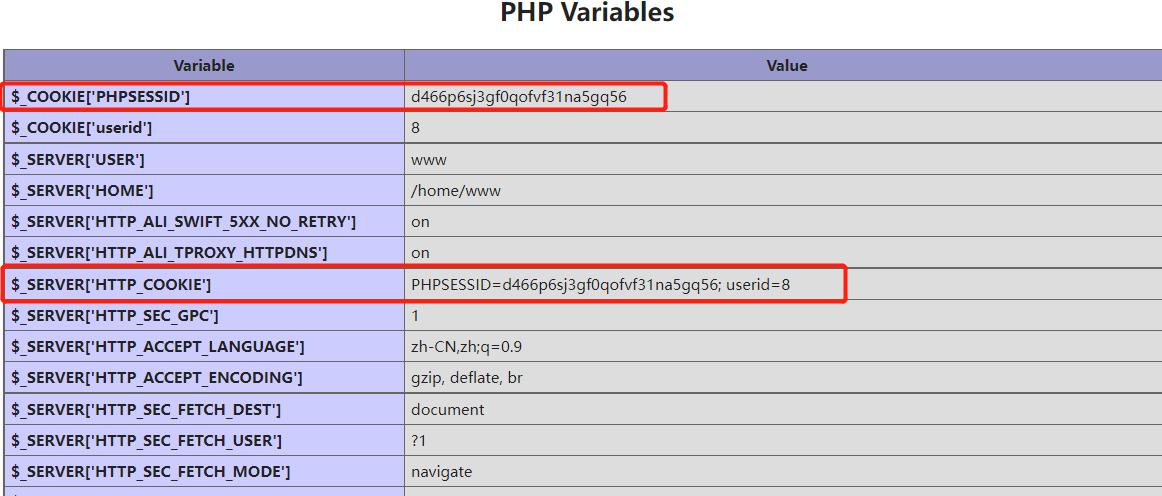The height and width of the screenshot is (496, 1162).
Task: Click the value www
Action: tap(429, 159)
